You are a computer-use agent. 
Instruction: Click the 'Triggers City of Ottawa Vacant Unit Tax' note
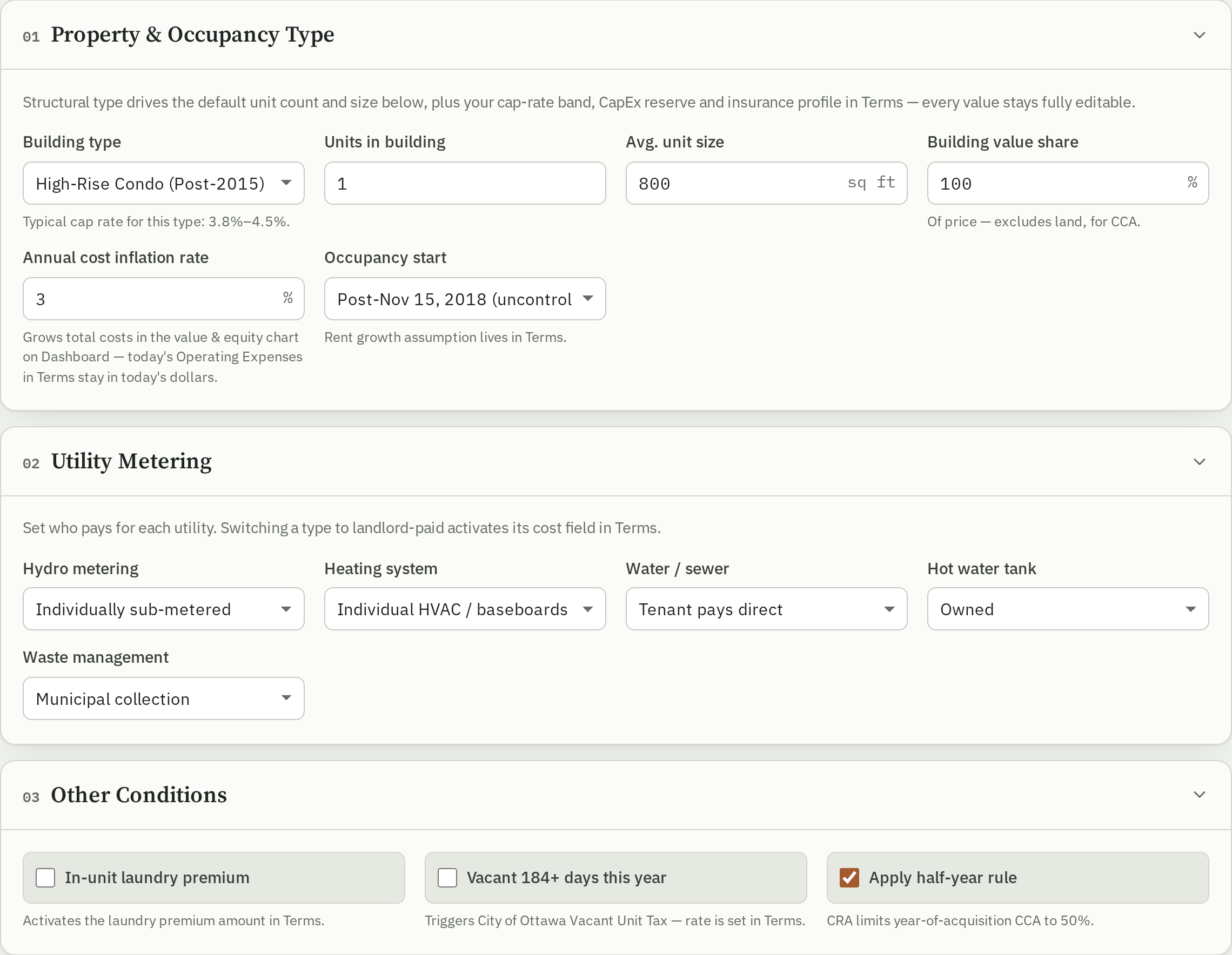pos(615,920)
